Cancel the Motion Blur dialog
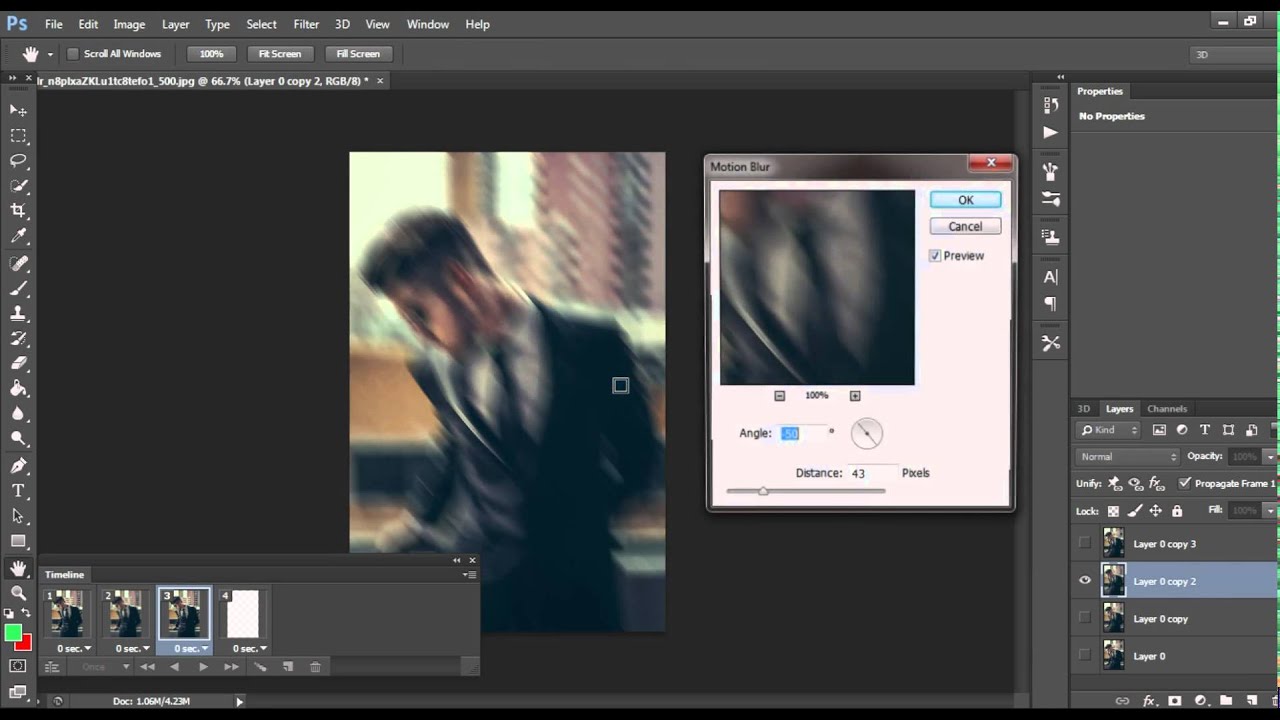1280x720 pixels. pyautogui.click(x=965, y=226)
